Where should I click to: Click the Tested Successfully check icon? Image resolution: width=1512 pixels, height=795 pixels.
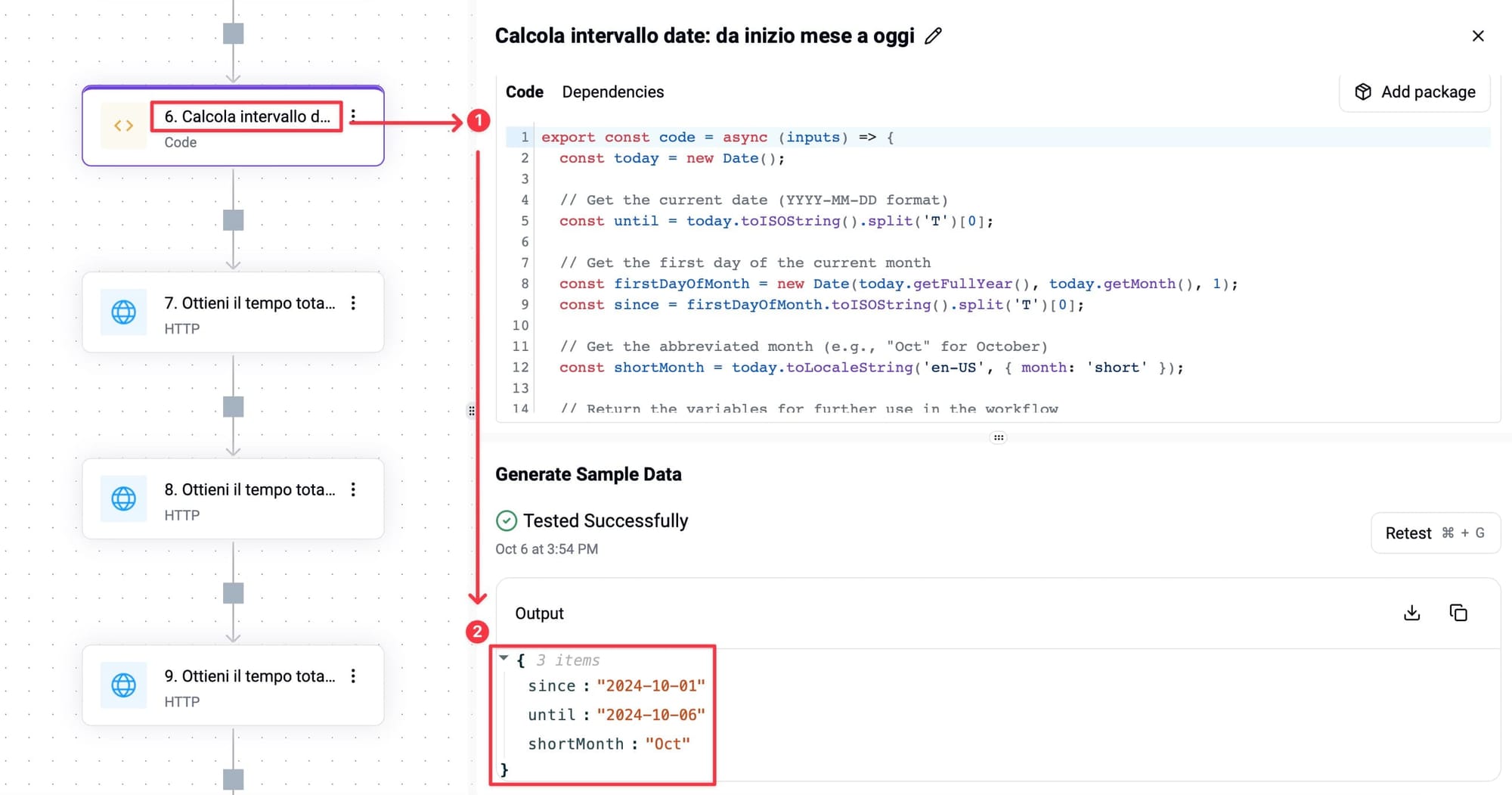507,520
